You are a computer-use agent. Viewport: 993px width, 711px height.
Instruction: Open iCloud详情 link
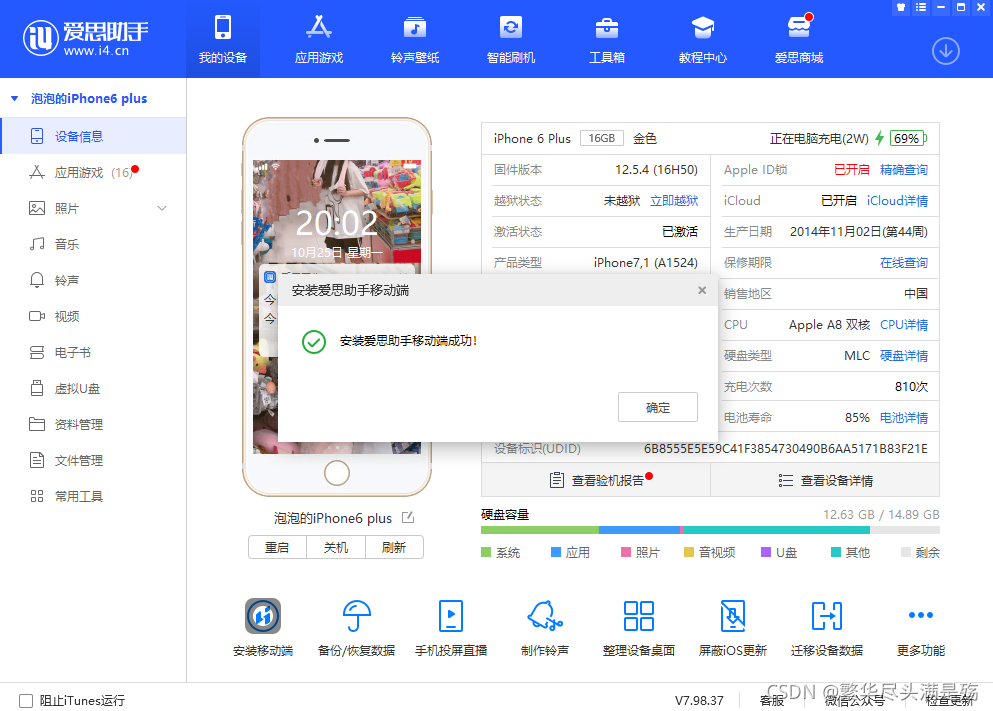click(x=897, y=201)
